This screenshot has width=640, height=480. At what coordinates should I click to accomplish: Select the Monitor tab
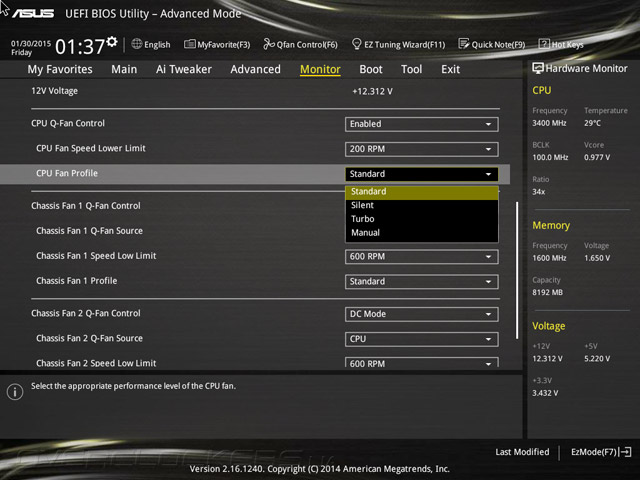click(x=320, y=69)
